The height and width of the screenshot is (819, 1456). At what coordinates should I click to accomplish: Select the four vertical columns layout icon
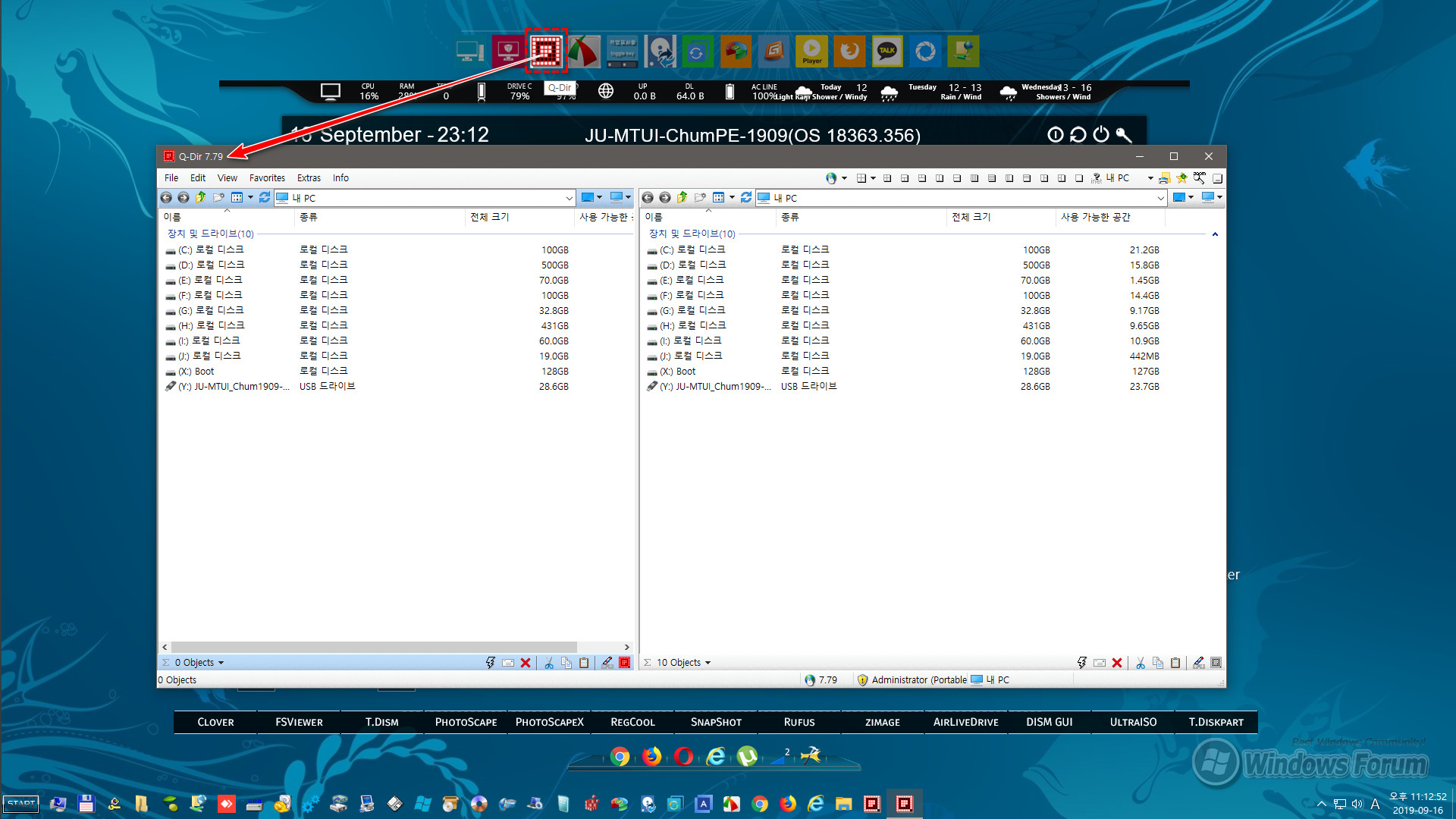tap(974, 178)
